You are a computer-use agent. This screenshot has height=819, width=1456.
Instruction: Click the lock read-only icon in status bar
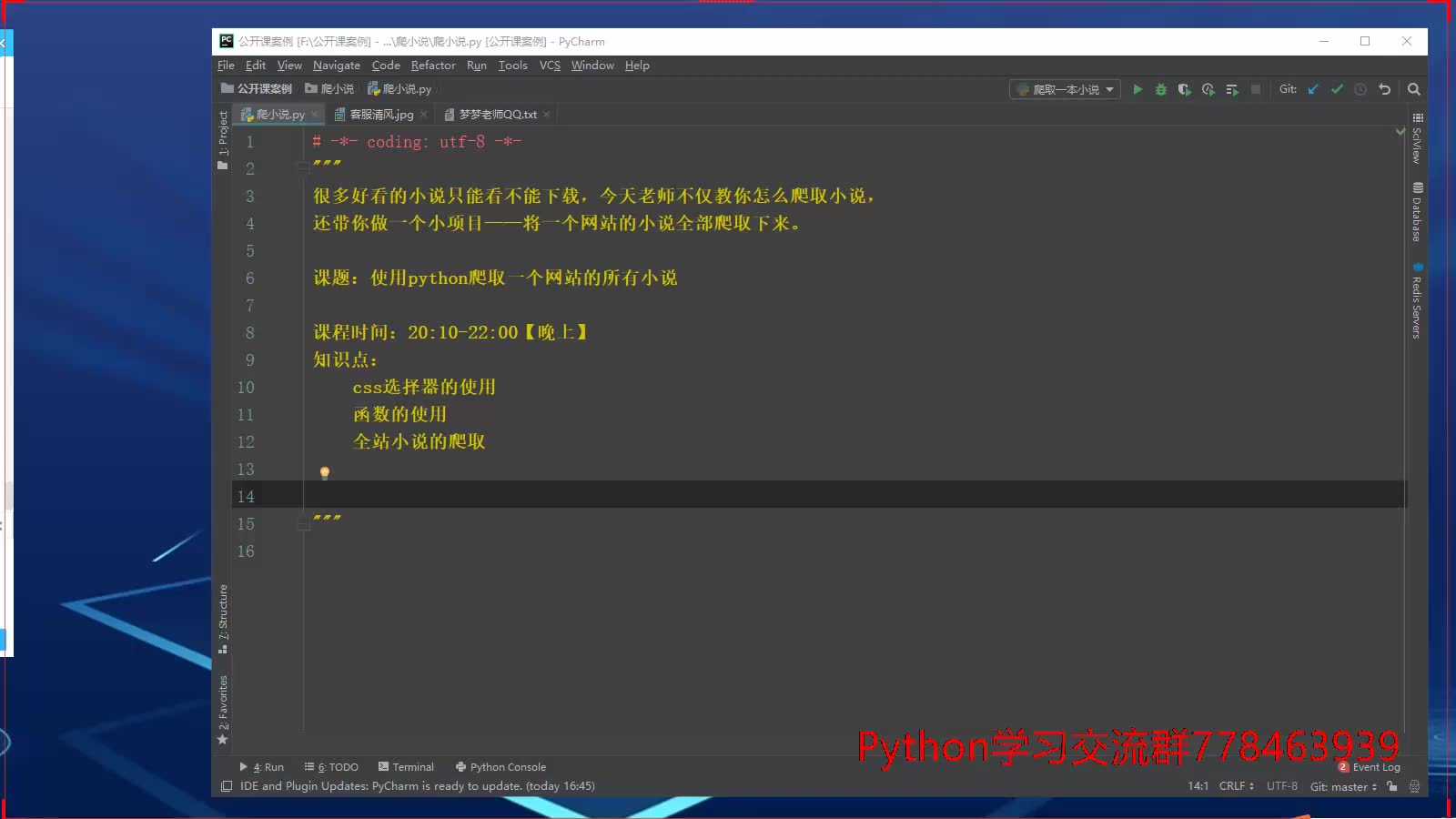click(1392, 786)
